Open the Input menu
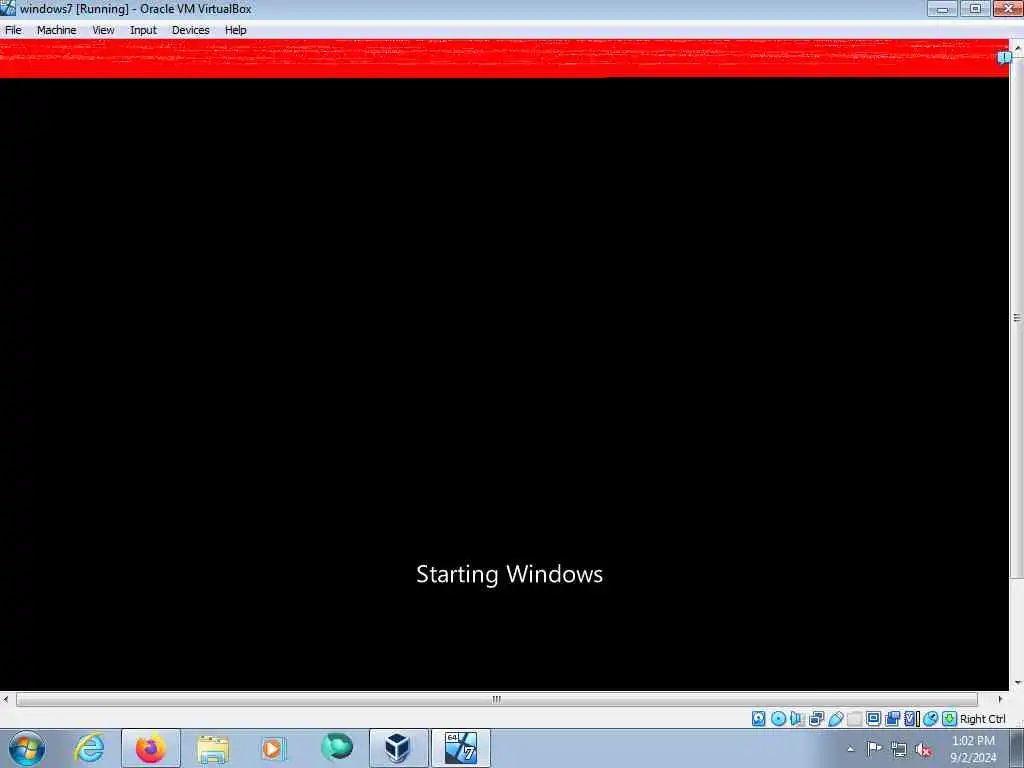Screen dimensions: 1024x768 [x=143, y=30]
